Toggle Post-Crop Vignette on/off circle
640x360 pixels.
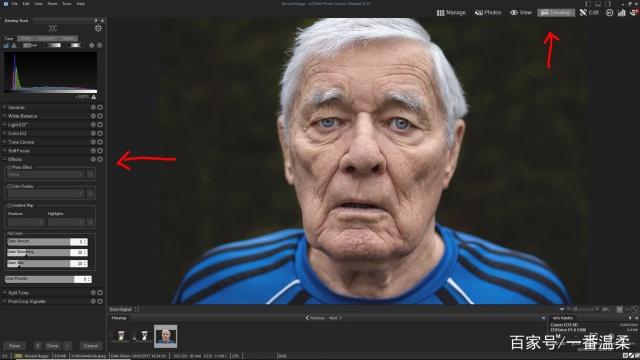click(100, 301)
